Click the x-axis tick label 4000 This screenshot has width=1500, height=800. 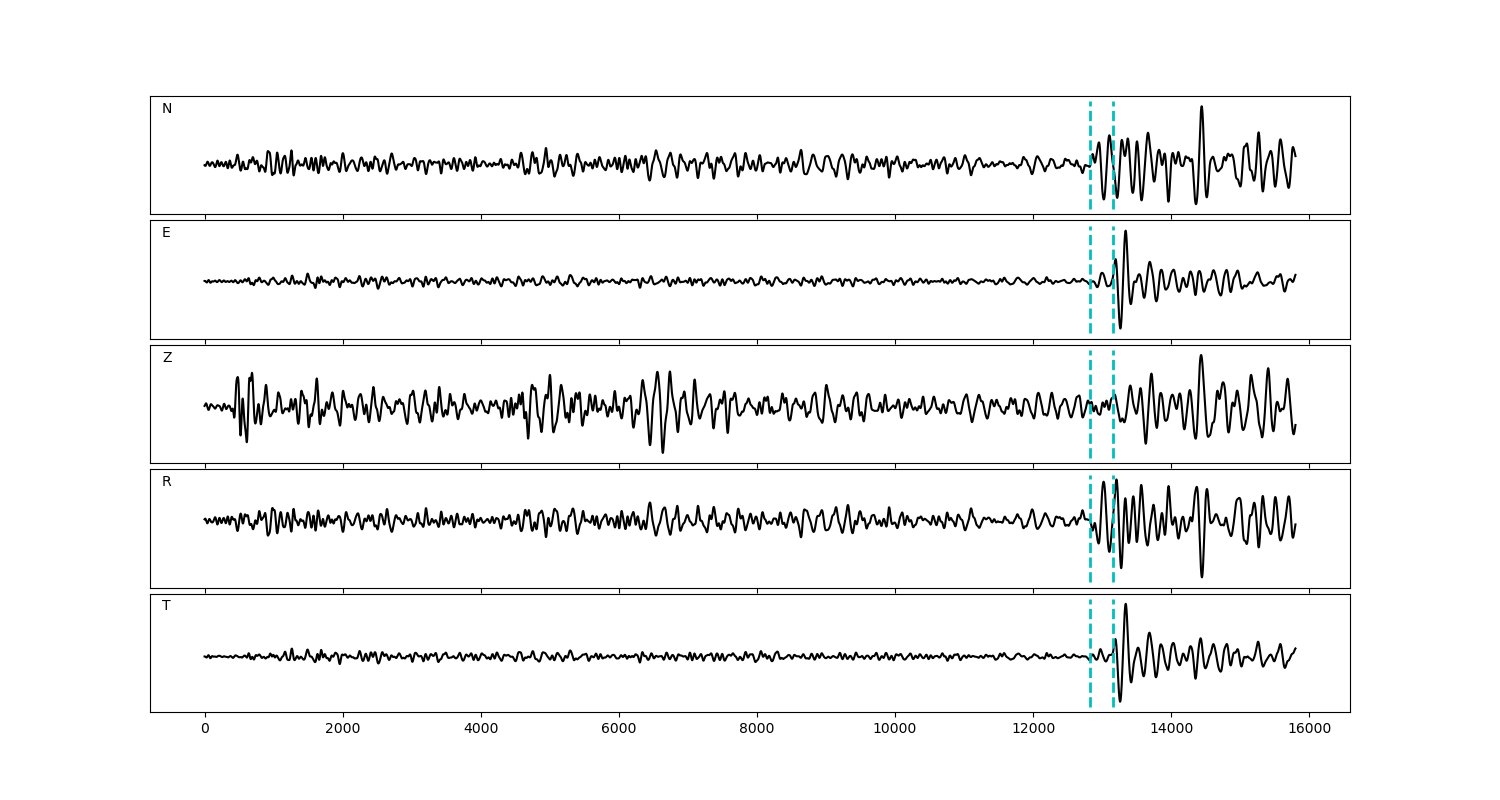(x=481, y=730)
